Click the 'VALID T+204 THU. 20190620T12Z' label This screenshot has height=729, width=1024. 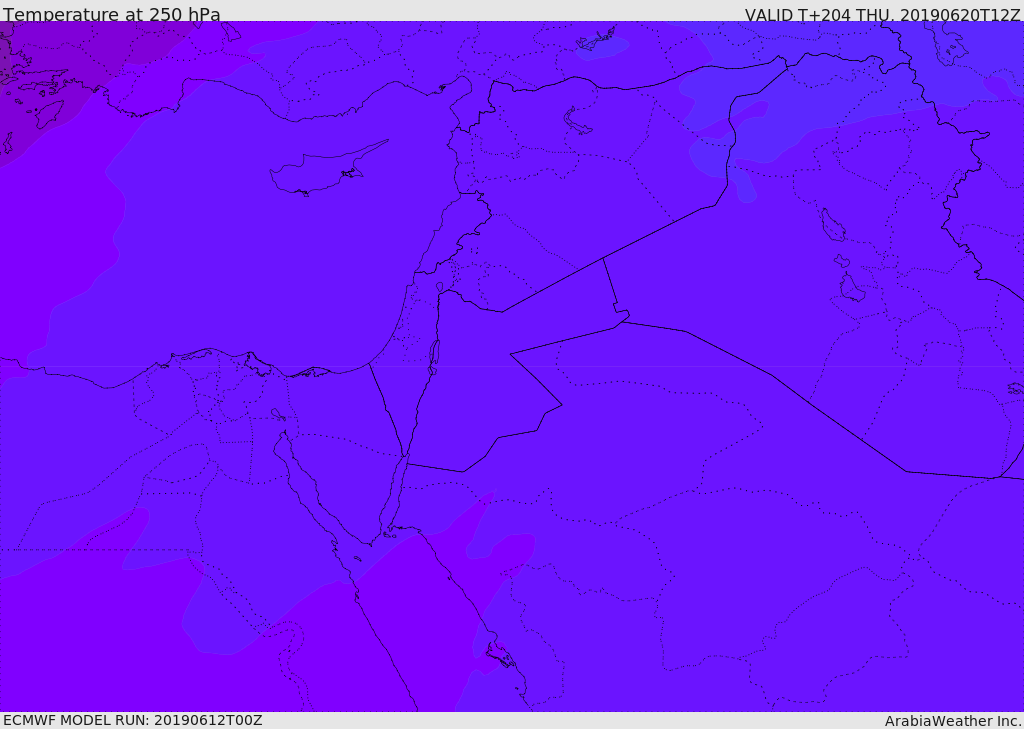(x=882, y=14)
